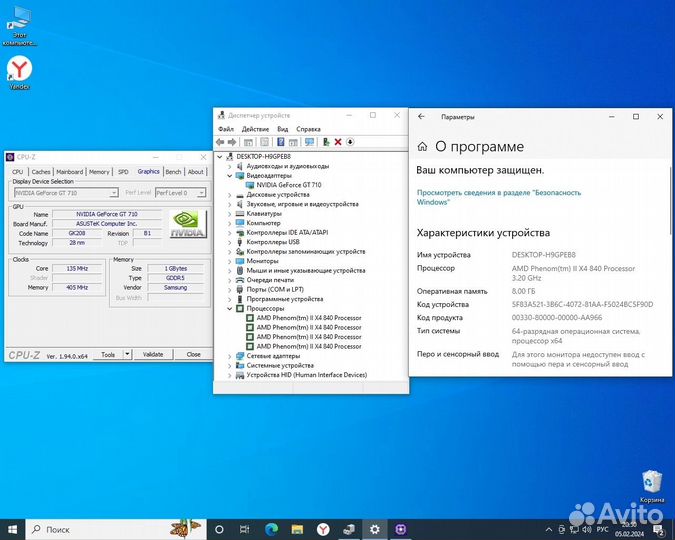Open the Display Device Selection dropdown
Viewport: 675px width, 540px height.
pyautogui.click(x=114, y=193)
